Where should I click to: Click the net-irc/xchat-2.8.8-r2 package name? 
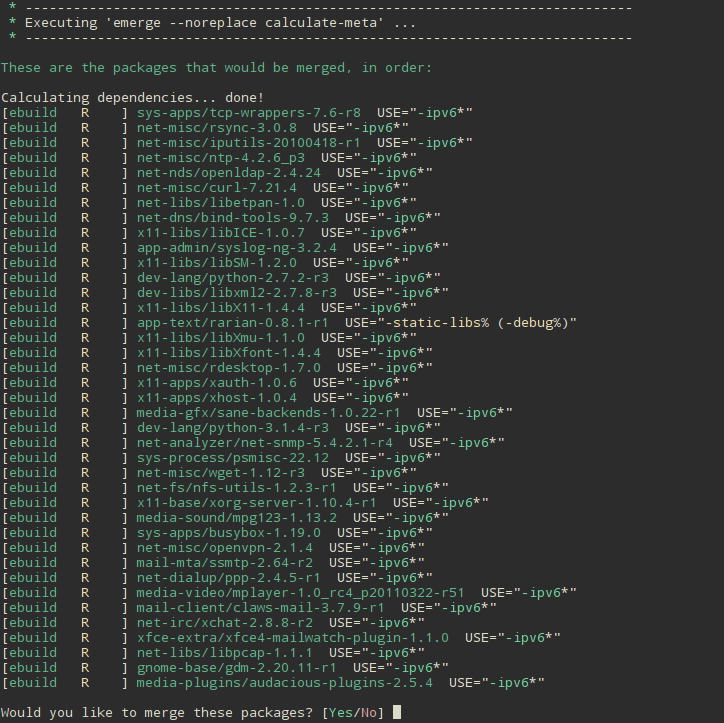point(224,623)
